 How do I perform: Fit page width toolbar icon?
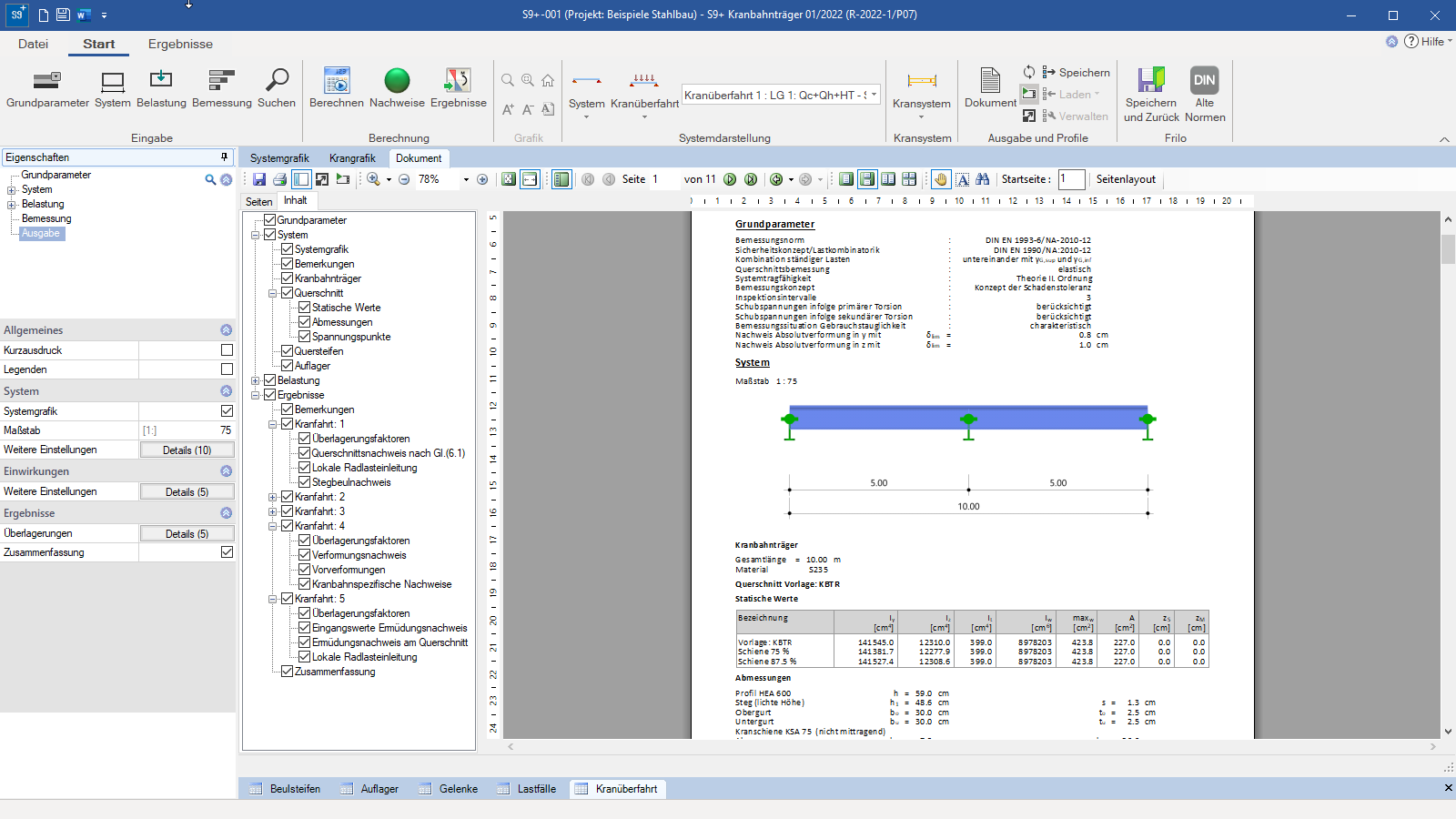point(530,179)
